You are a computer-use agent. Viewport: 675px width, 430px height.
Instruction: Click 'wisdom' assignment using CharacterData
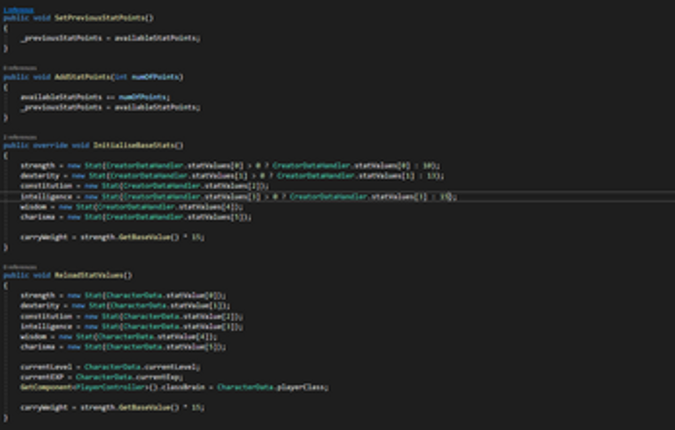119,336
